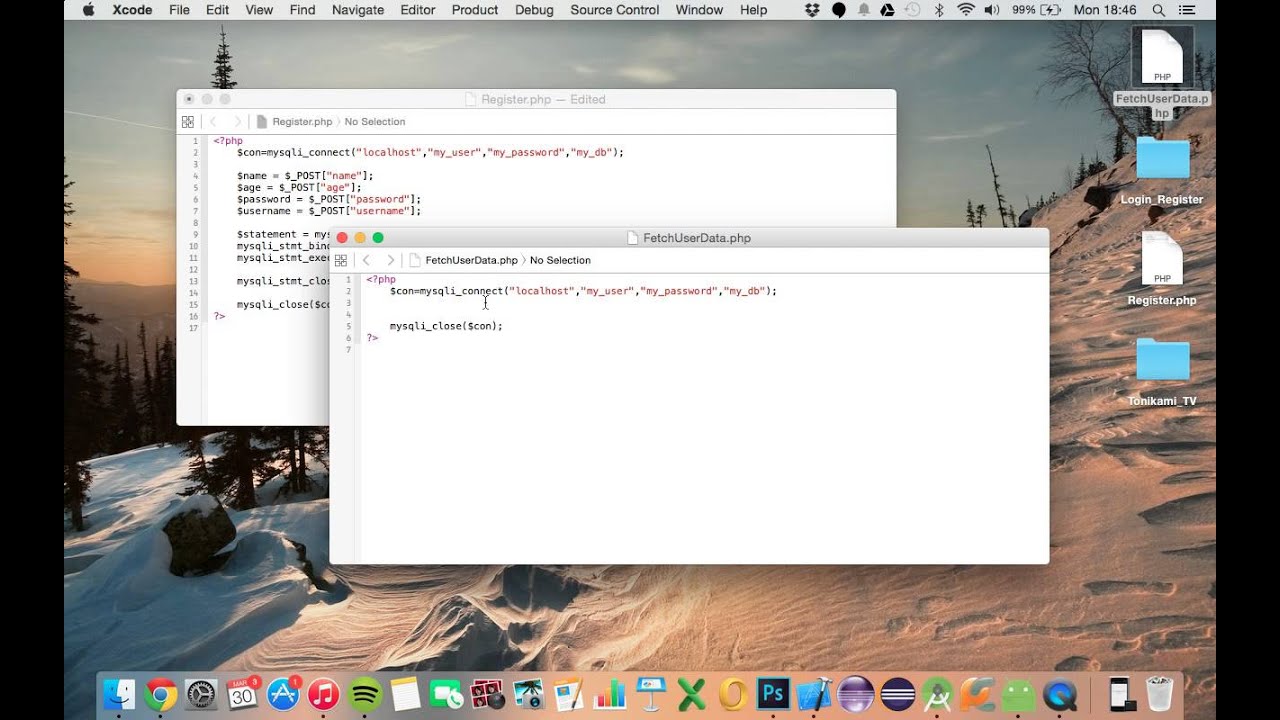Open App Store from the dock

click(283, 693)
